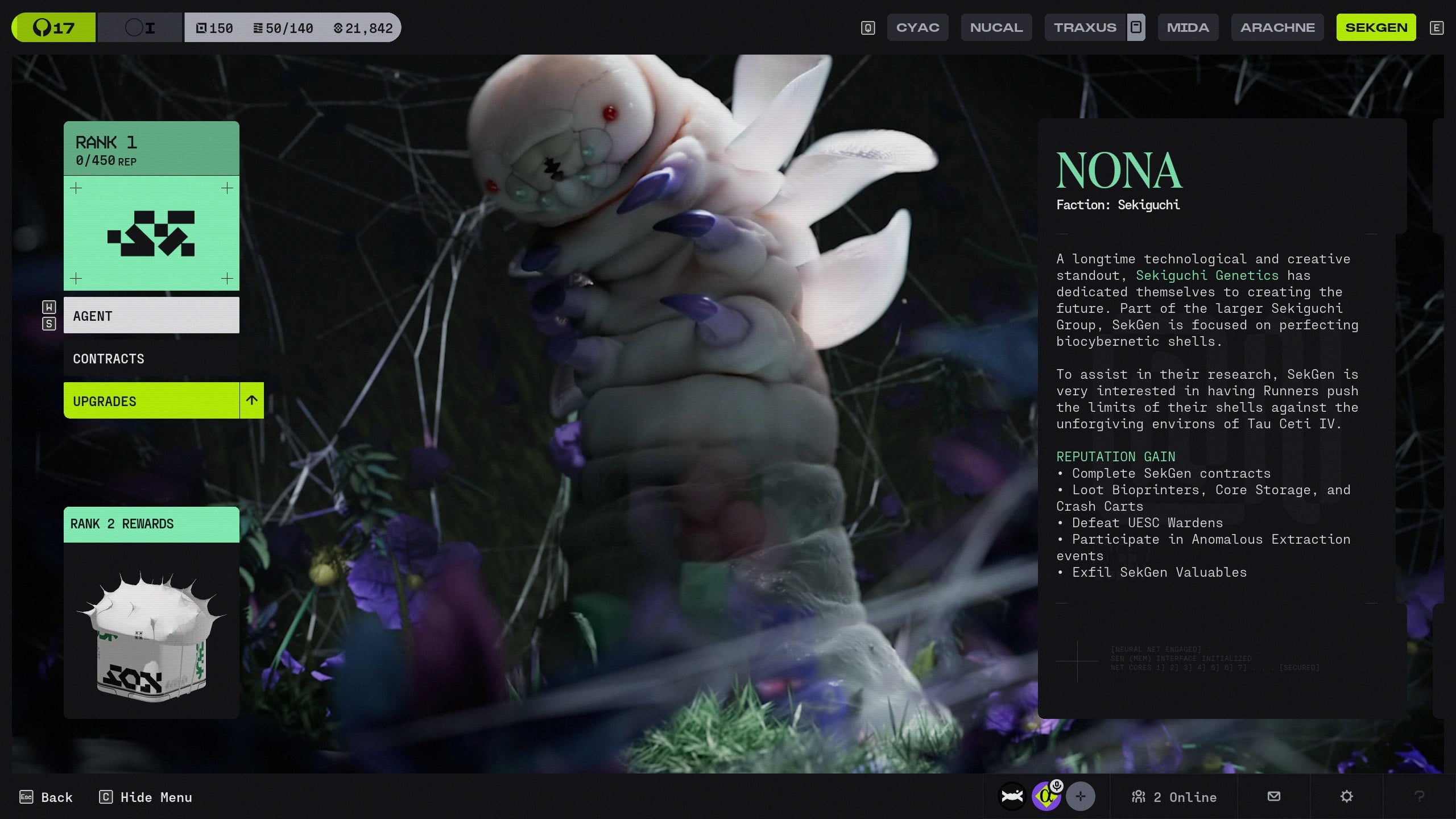
Task: Click the season rank I badge
Action: pyautogui.click(x=140, y=27)
